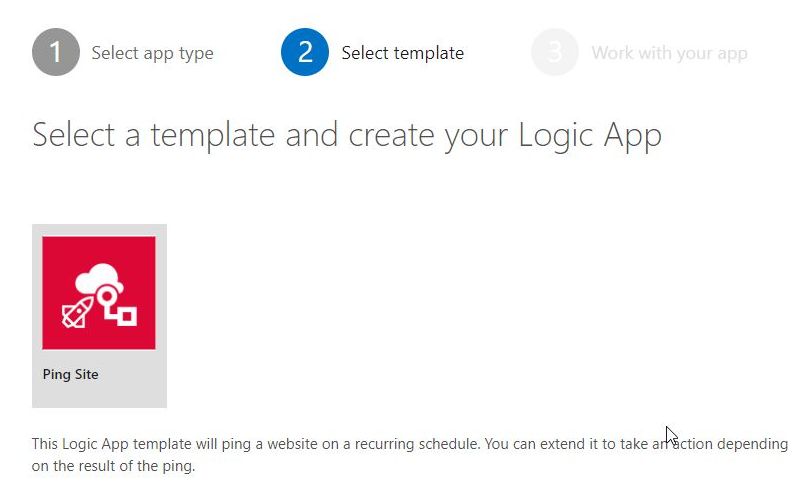This screenshot has height=487, width=812.
Task: Click the grey step 1 circle
Action: pyautogui.click(x=56, y=52)
